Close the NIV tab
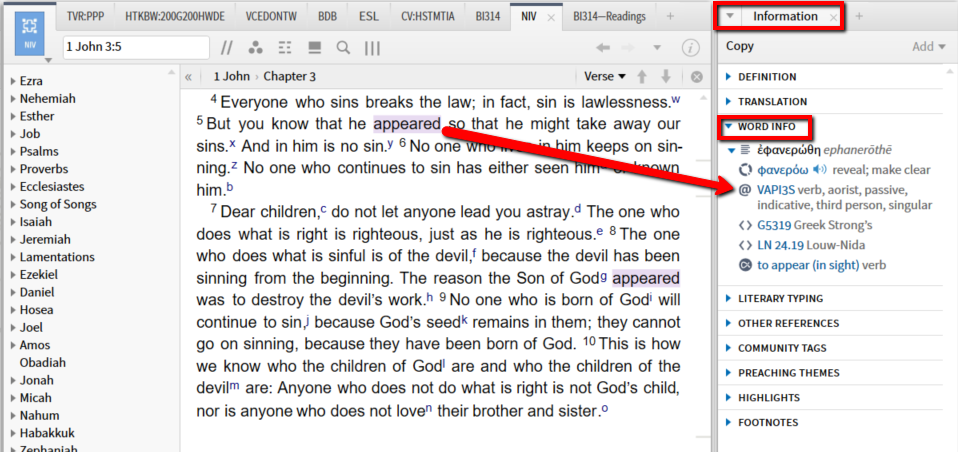This screenshot has height=452, width=958. click(x=550, y=18)
